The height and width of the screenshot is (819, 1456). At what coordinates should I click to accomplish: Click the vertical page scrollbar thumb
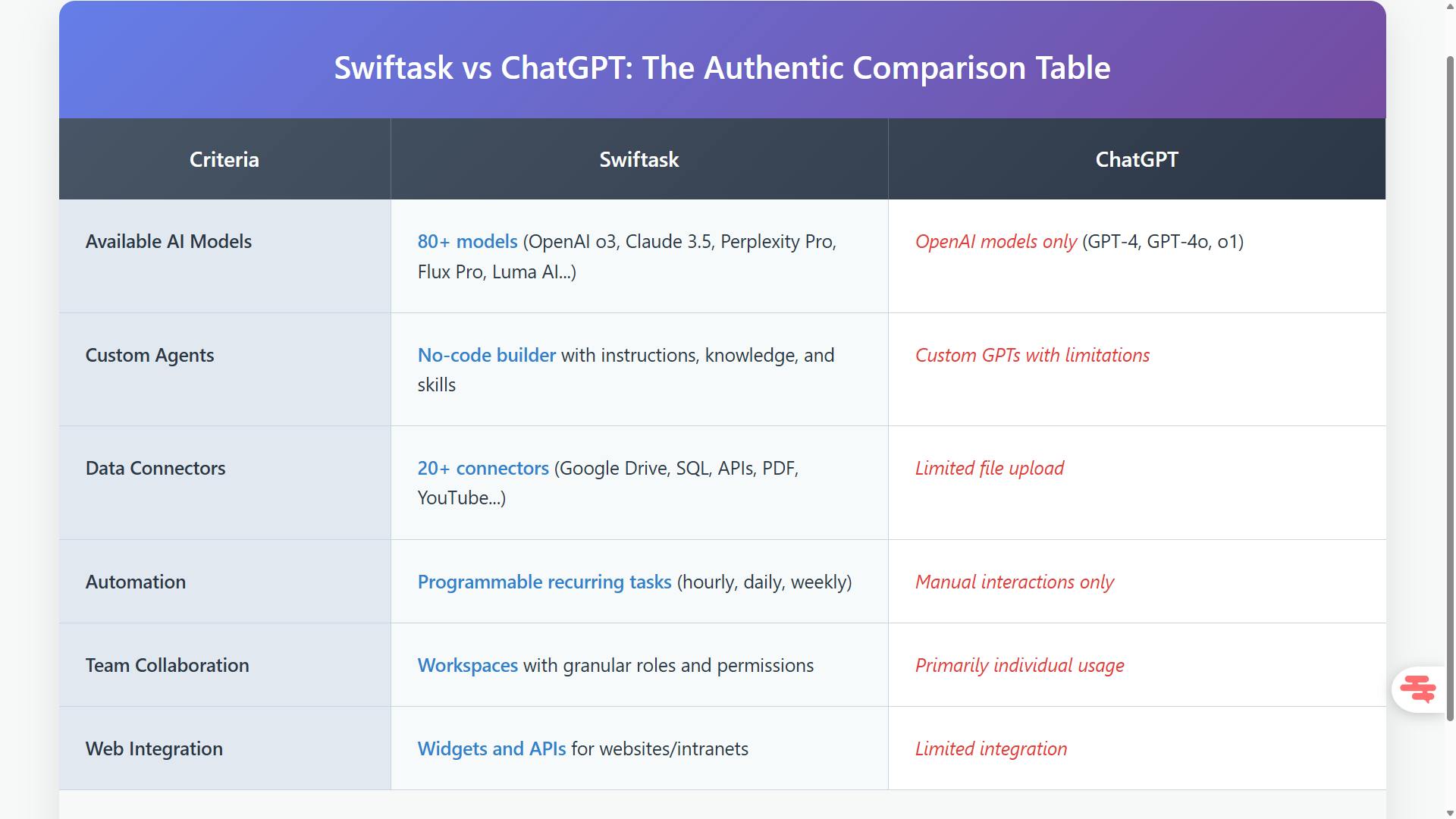click(1450, 379)
